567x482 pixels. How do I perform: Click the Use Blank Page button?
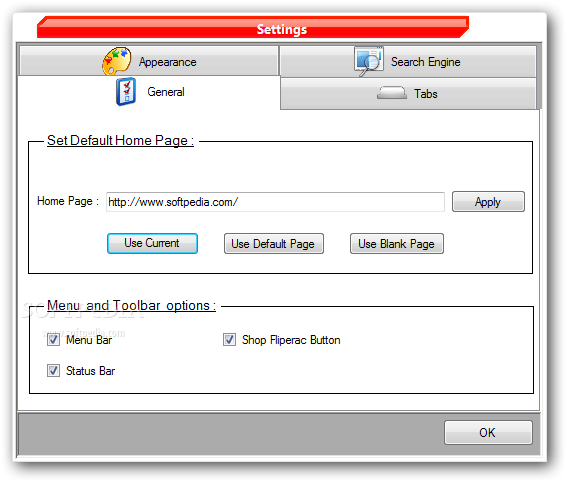(x=397, y=244)
